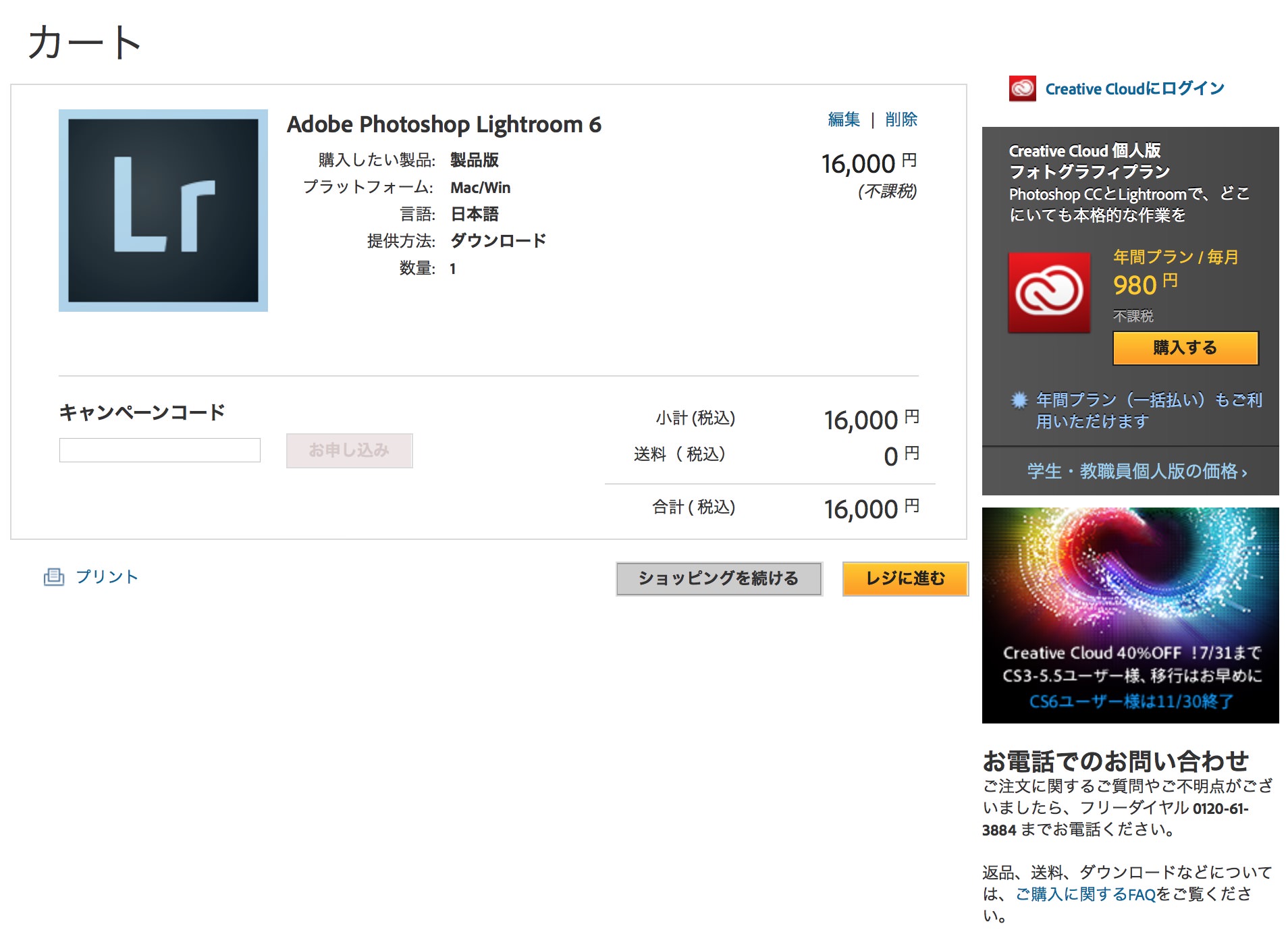Click the Lightroom Lr product image
The height and width of the screenshot is (930, 1288).
[x=163, y=211]
